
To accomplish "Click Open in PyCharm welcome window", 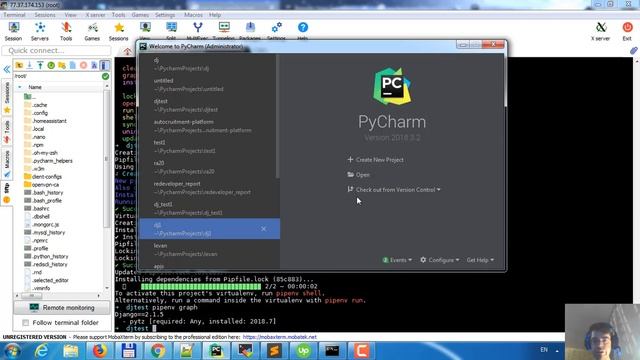I will [358, 175].
